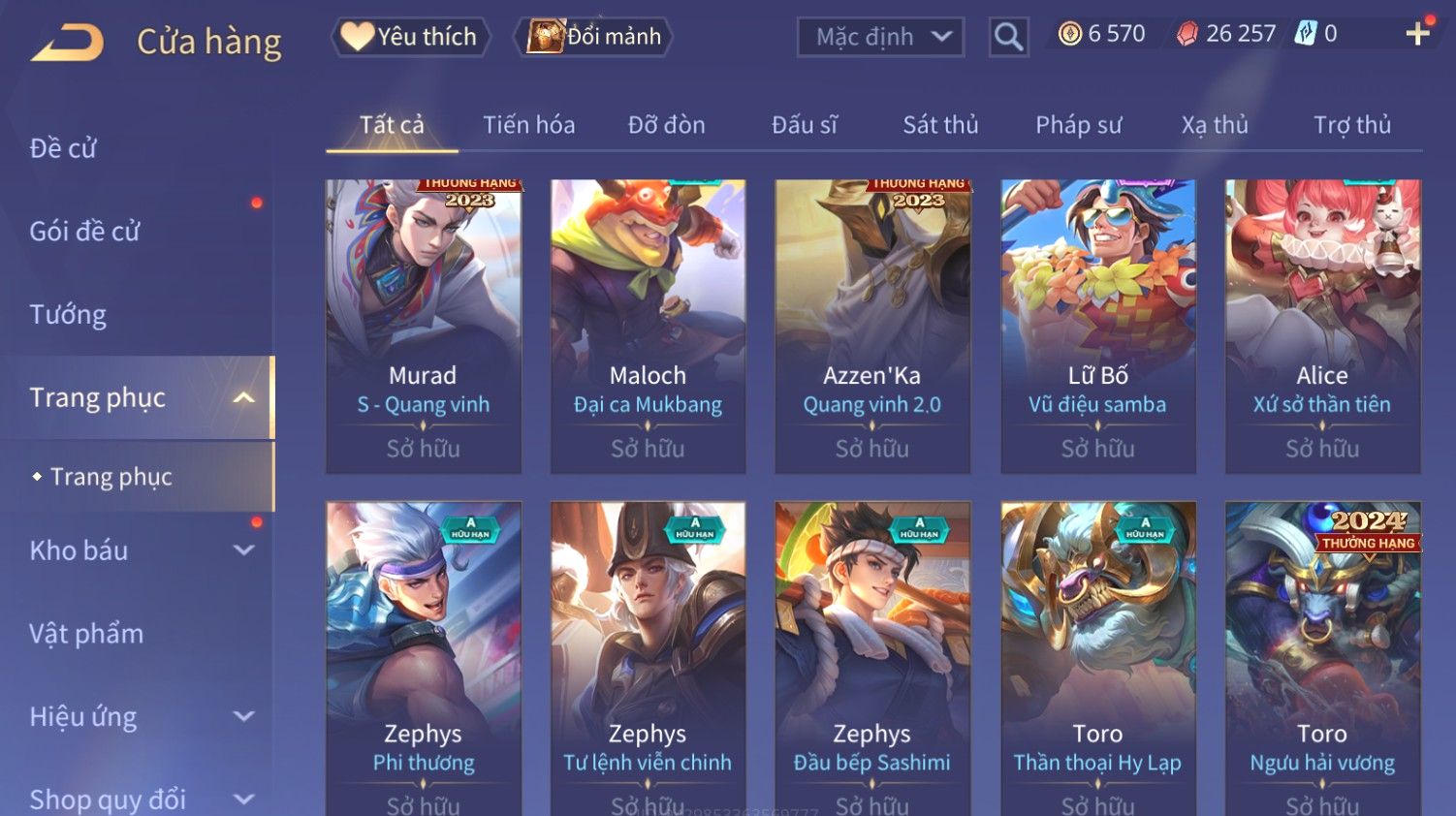Switch to the Pháp sư tab
Screen dimensions: 1456x816
(x=1078, y=125)
